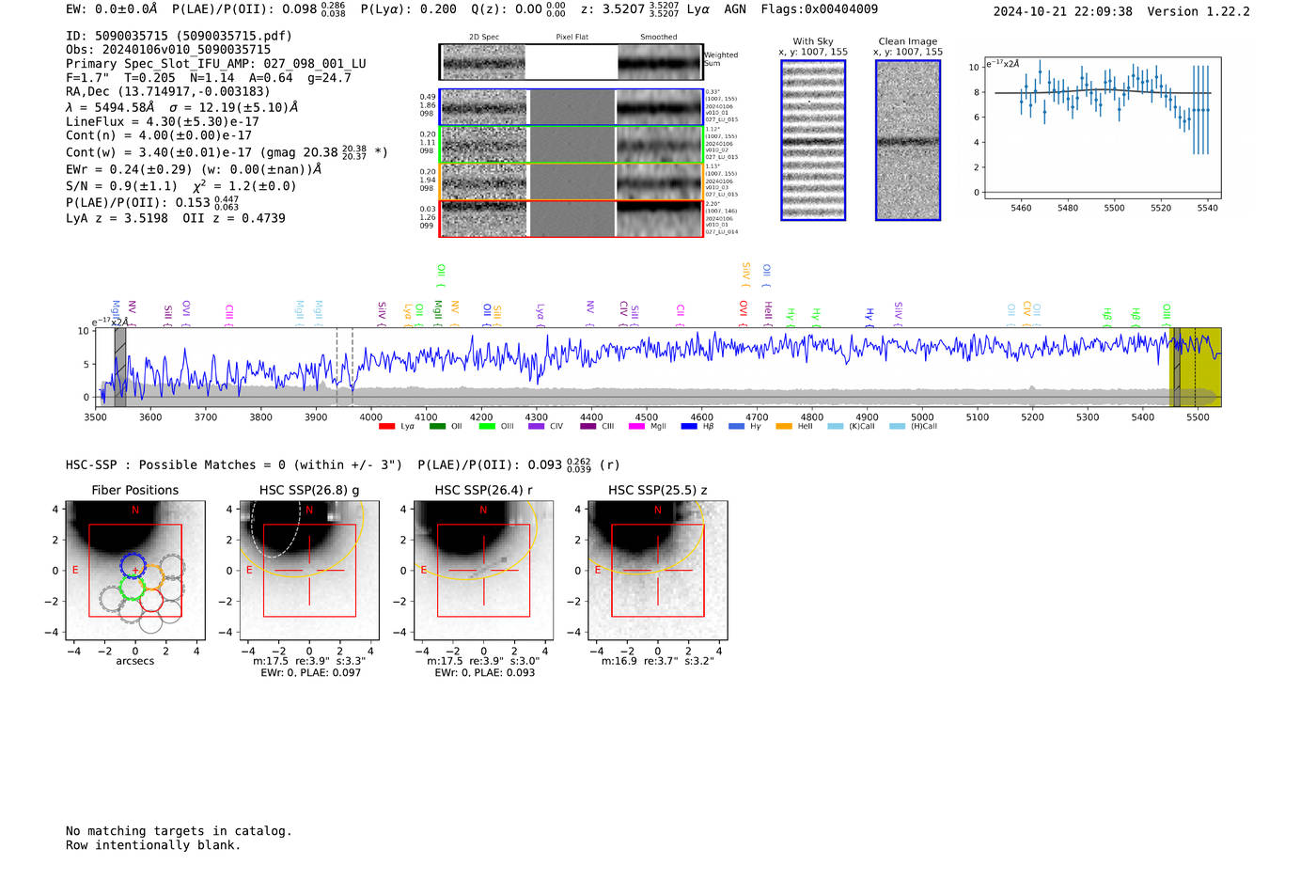1316x896 pixels.
Task: Click the Pixel Flat column header
Action: (572, 38)
